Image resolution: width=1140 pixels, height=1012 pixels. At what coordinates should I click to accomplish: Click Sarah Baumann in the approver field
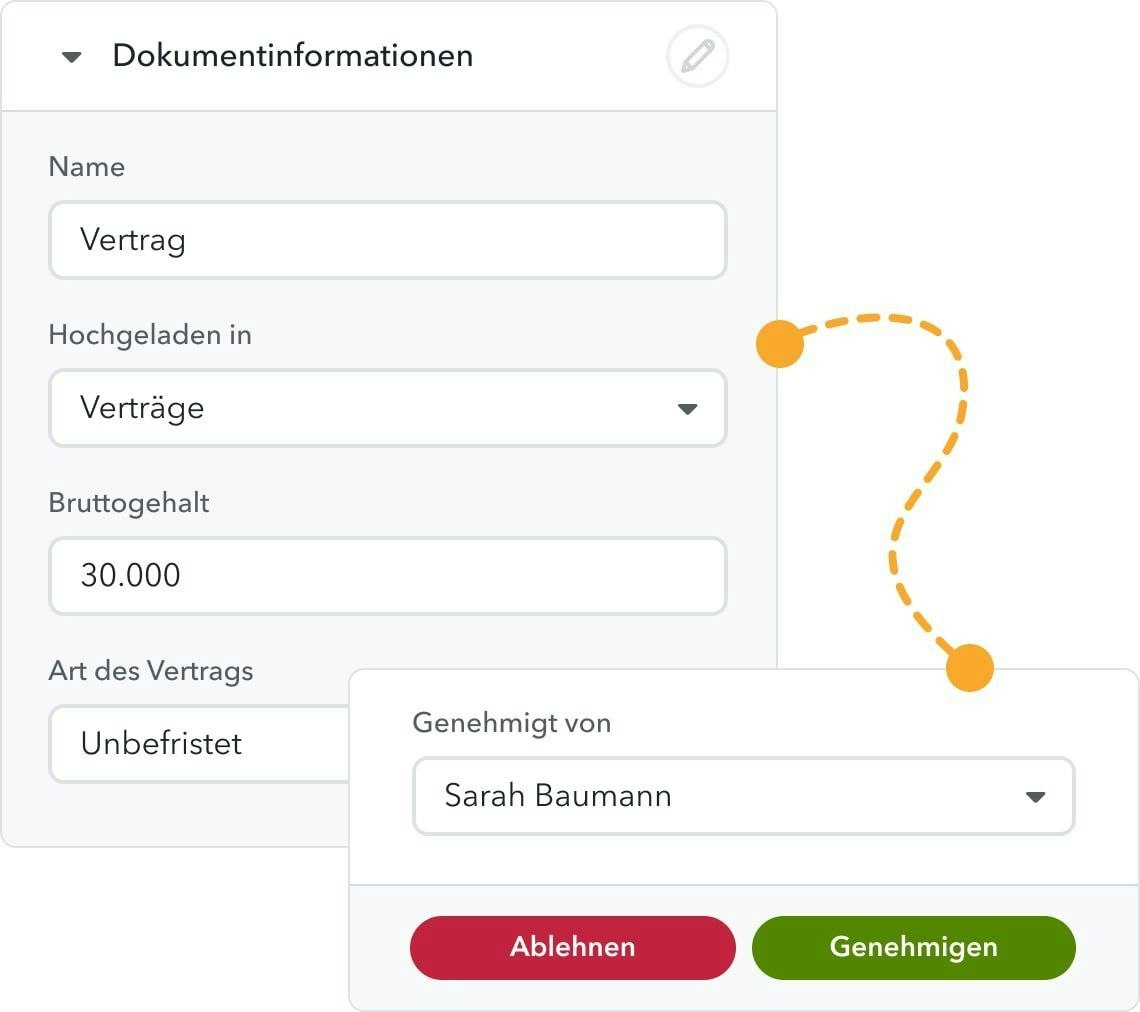[558, 796]
